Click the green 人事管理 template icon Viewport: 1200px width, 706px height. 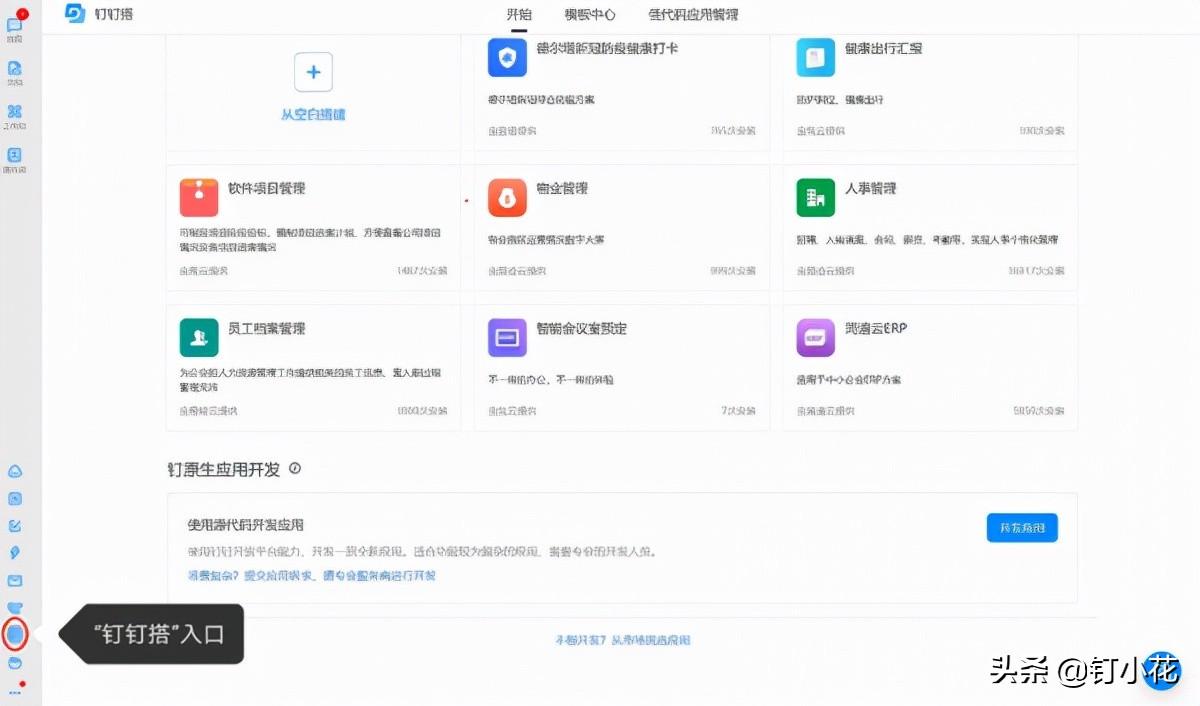click(815, 198)
